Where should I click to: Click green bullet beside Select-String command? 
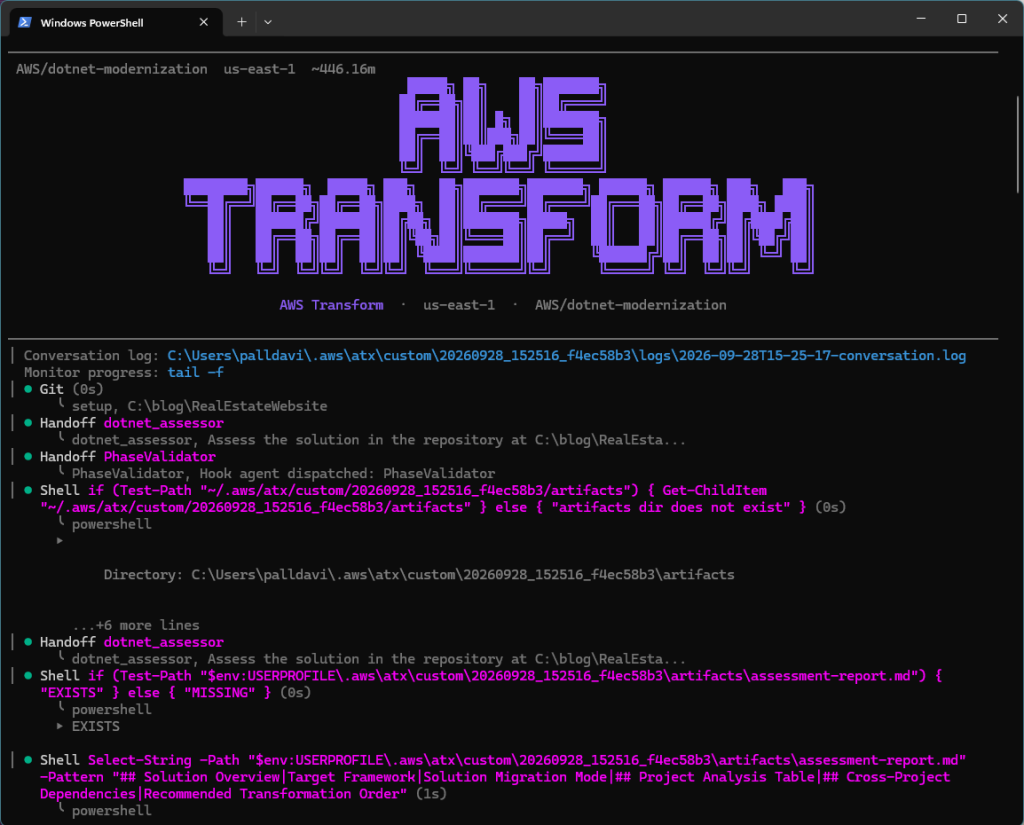(x=28, y=760)
